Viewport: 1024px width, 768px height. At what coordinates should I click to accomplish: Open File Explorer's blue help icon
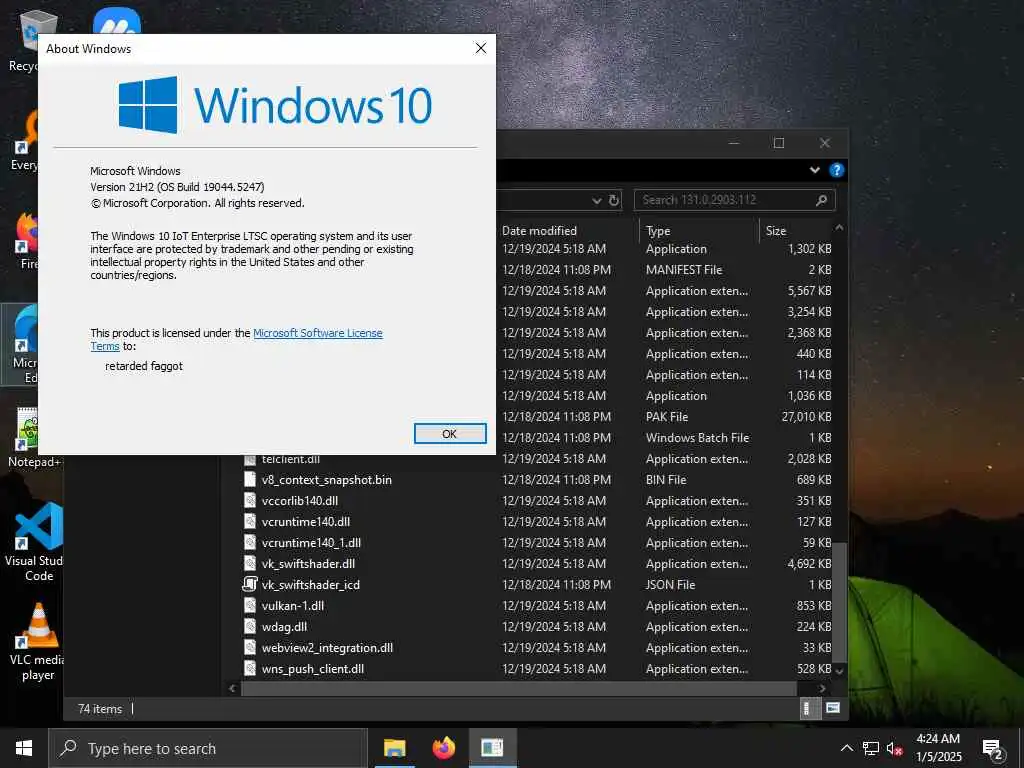(837, 170)
